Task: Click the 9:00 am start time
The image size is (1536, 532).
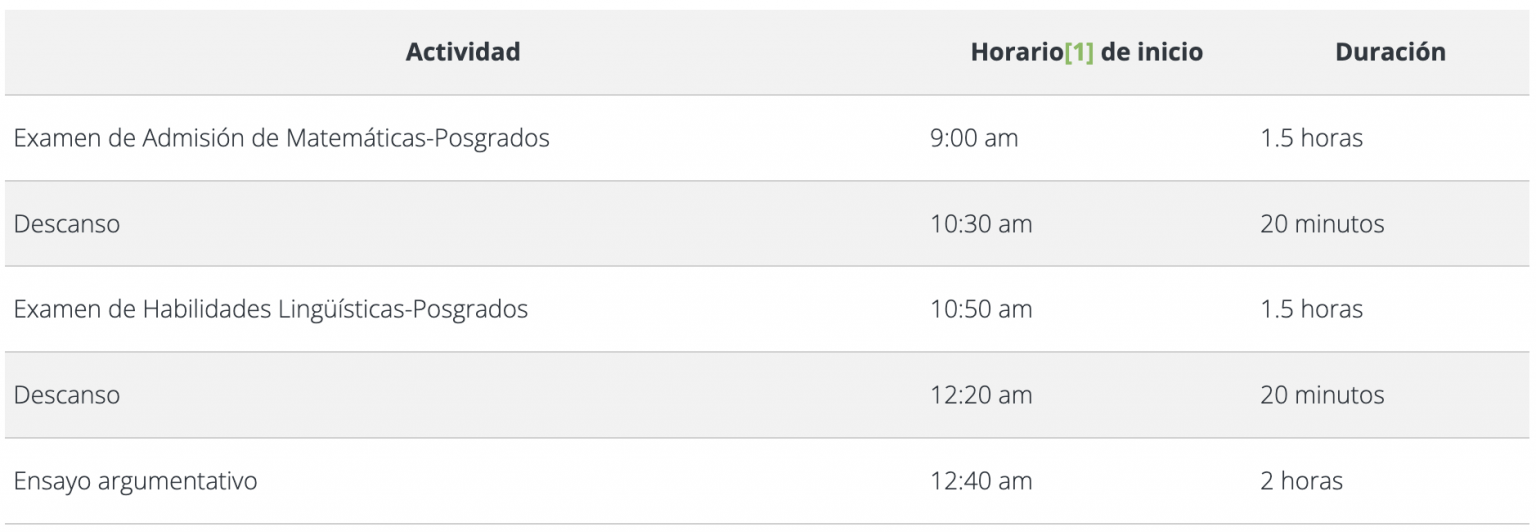Action: click(x=973, y=138)
